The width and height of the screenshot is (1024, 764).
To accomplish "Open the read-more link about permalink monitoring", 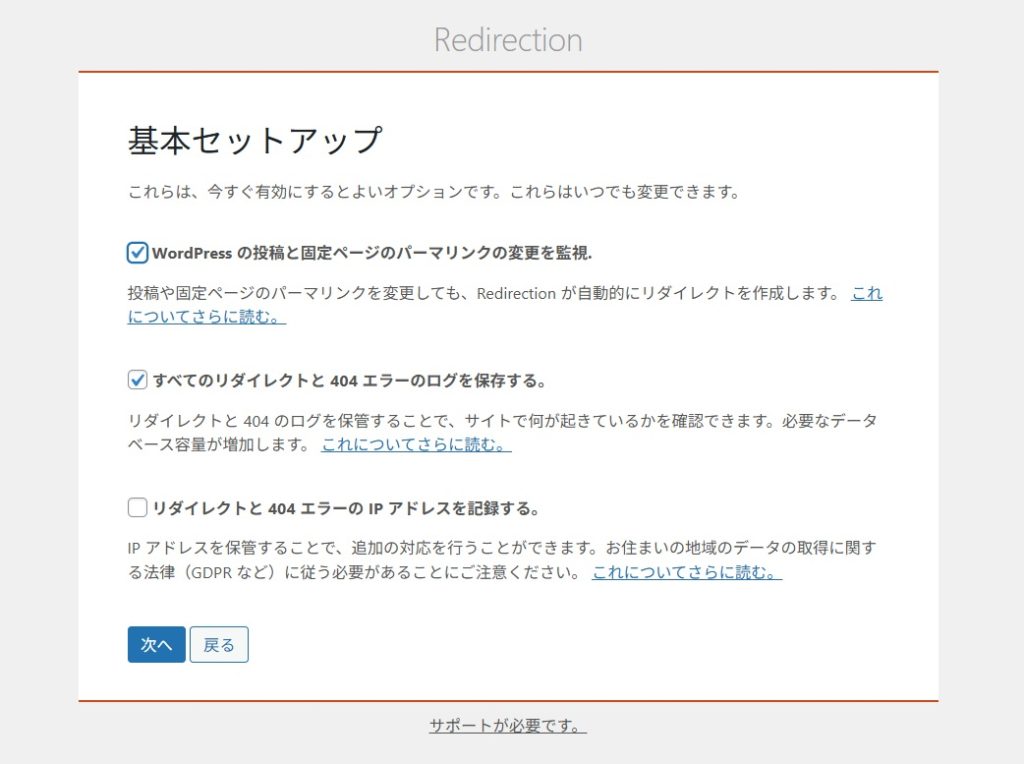I will click(207, 317).
